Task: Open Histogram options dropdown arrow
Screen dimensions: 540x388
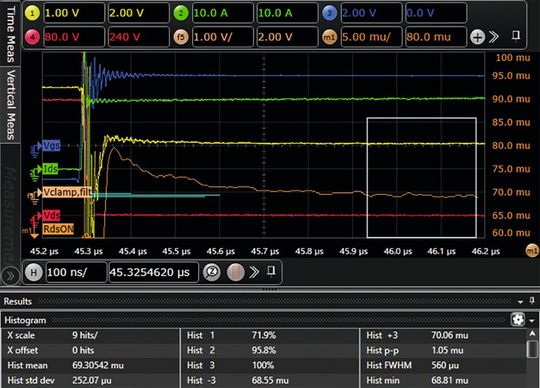Action: pos(532,321)
